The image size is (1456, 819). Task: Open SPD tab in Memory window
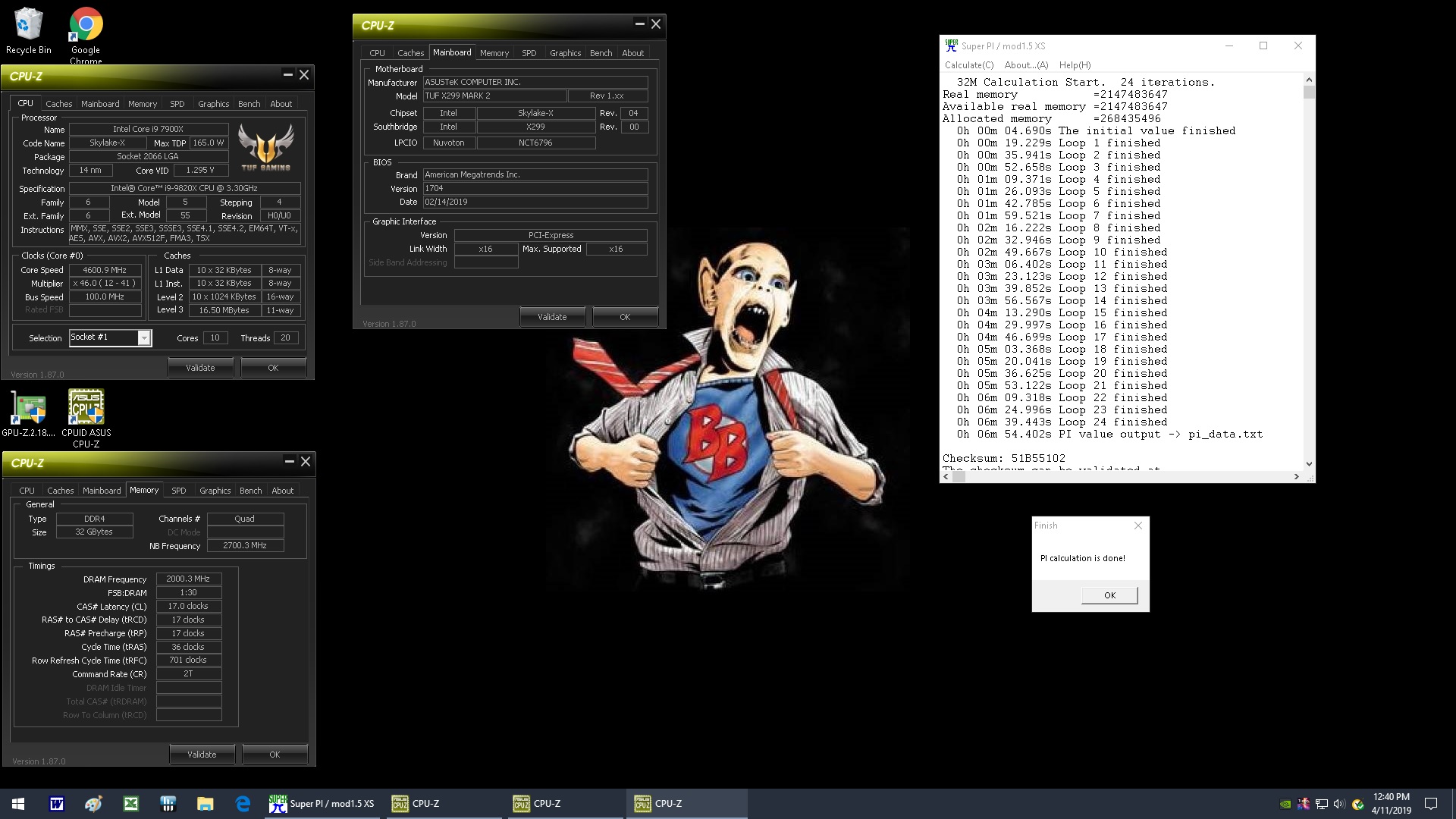[179, 491]
